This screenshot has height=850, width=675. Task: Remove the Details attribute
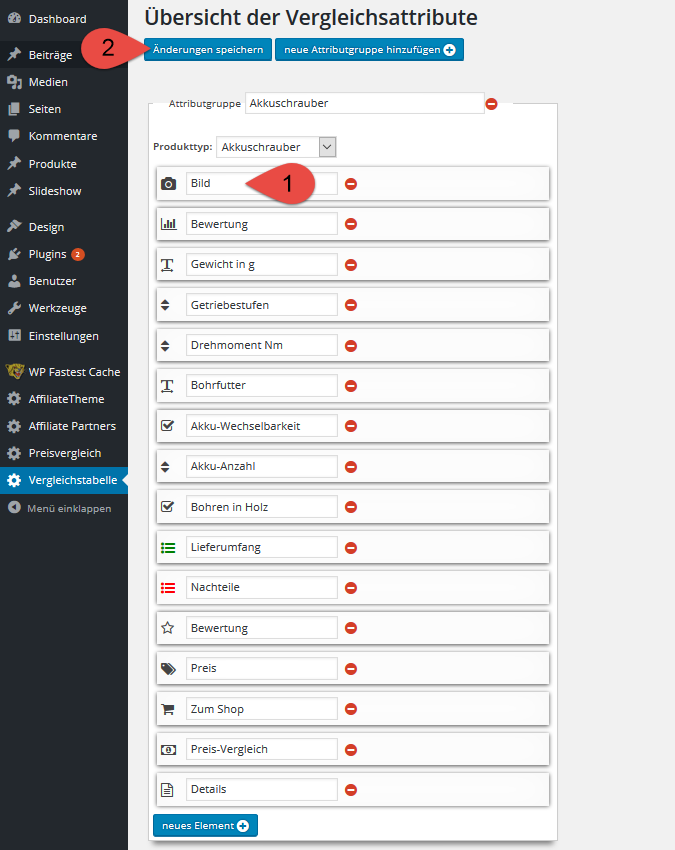click(351, 790)
